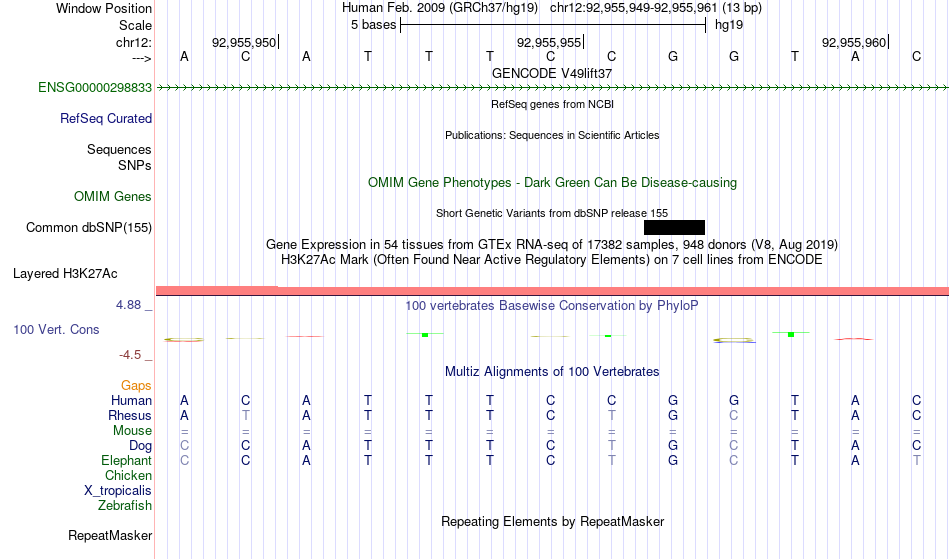Click the 5 bases scale bar
This screenshot has height=559, width=950.
pyautogui.click(x=553, y=25)
